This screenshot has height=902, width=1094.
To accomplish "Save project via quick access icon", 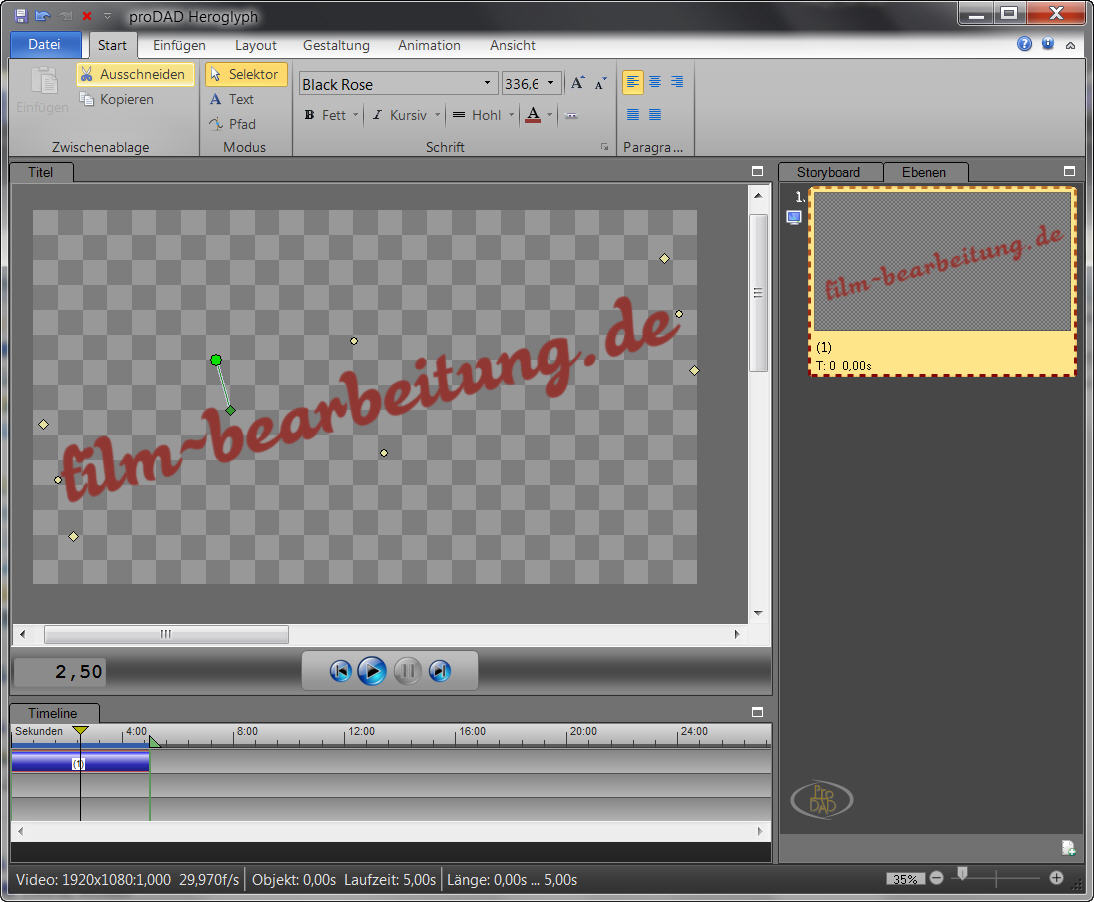I will (x=21, y=16).
